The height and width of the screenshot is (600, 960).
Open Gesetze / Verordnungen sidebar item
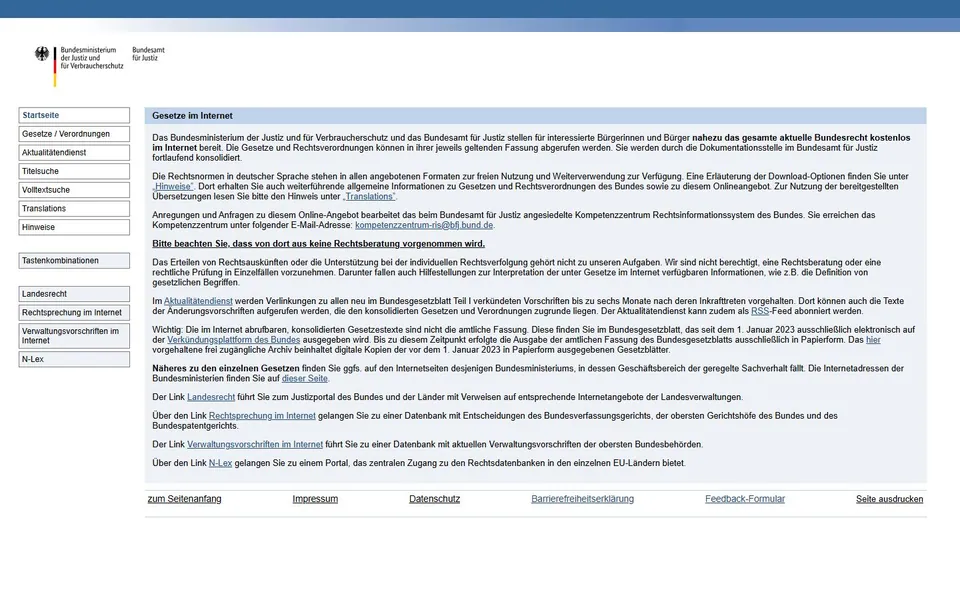(x=74, y=134)
